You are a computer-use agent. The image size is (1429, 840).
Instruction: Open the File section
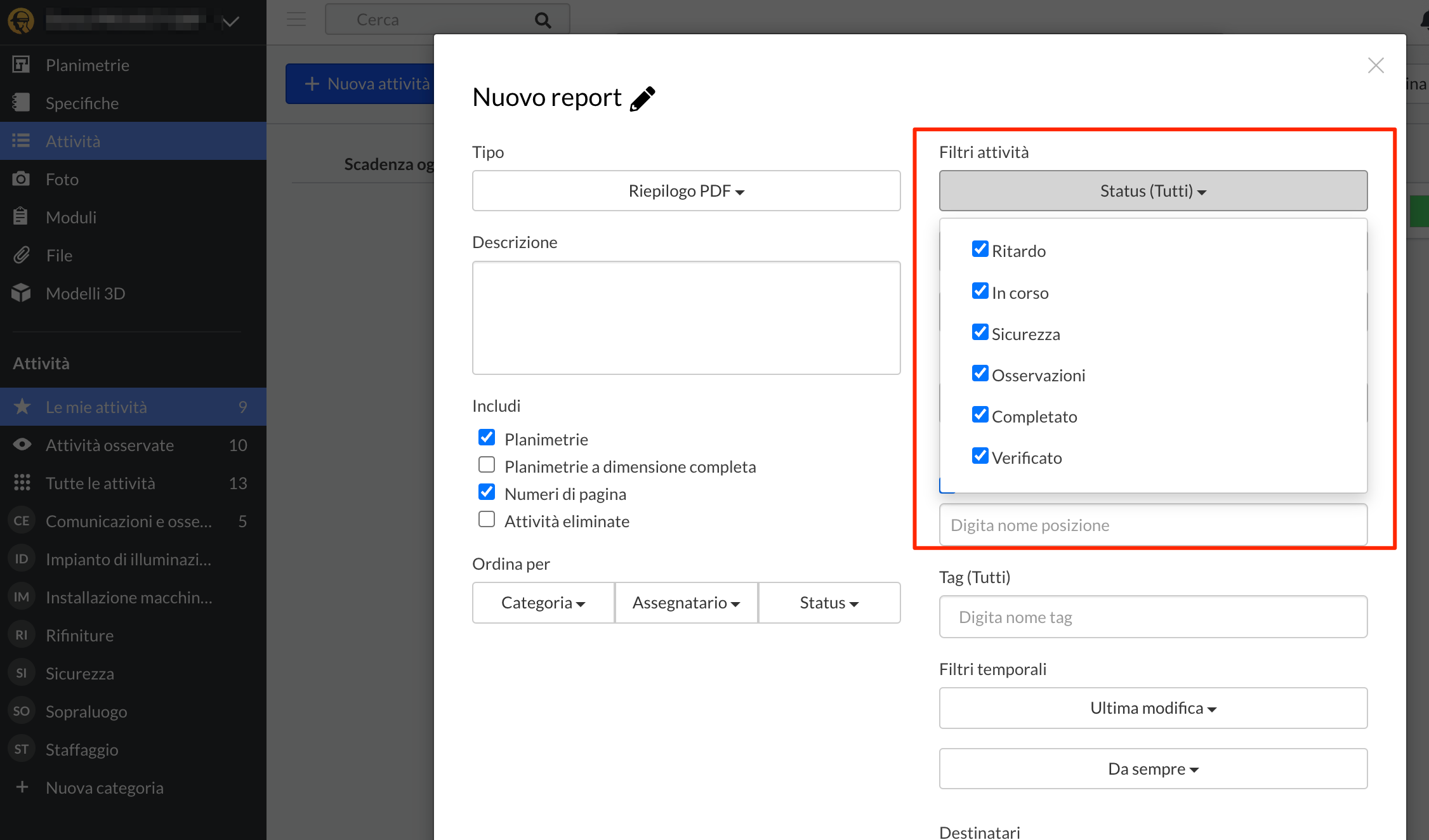133,255
